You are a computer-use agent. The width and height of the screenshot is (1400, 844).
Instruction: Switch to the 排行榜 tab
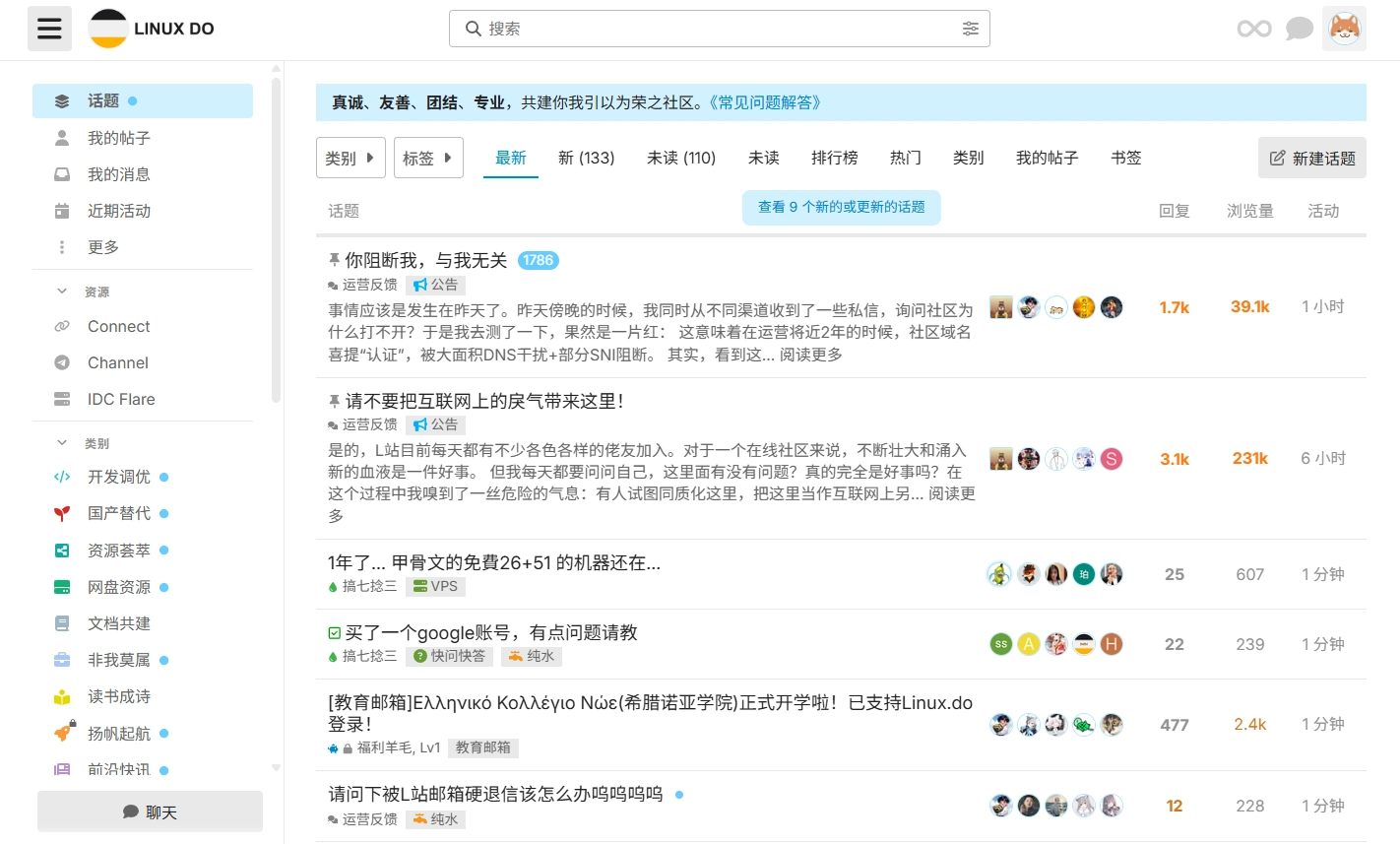(834, 158)
